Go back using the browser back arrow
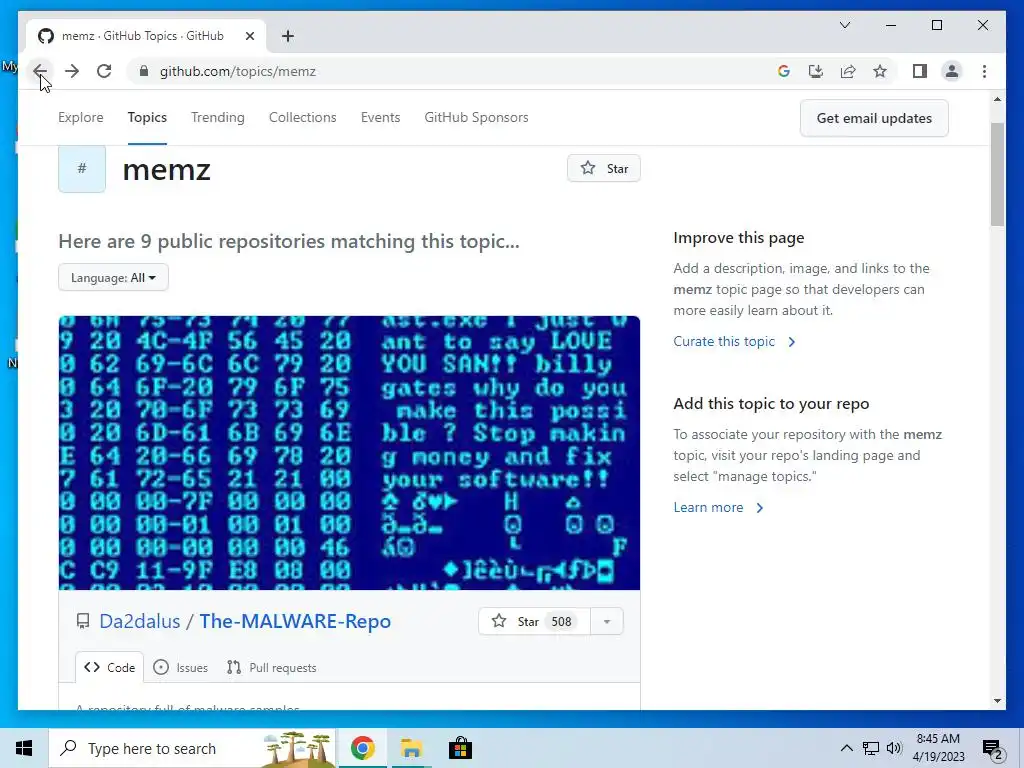The height and width of the screenshot is (768, 1024). [40, 71]
